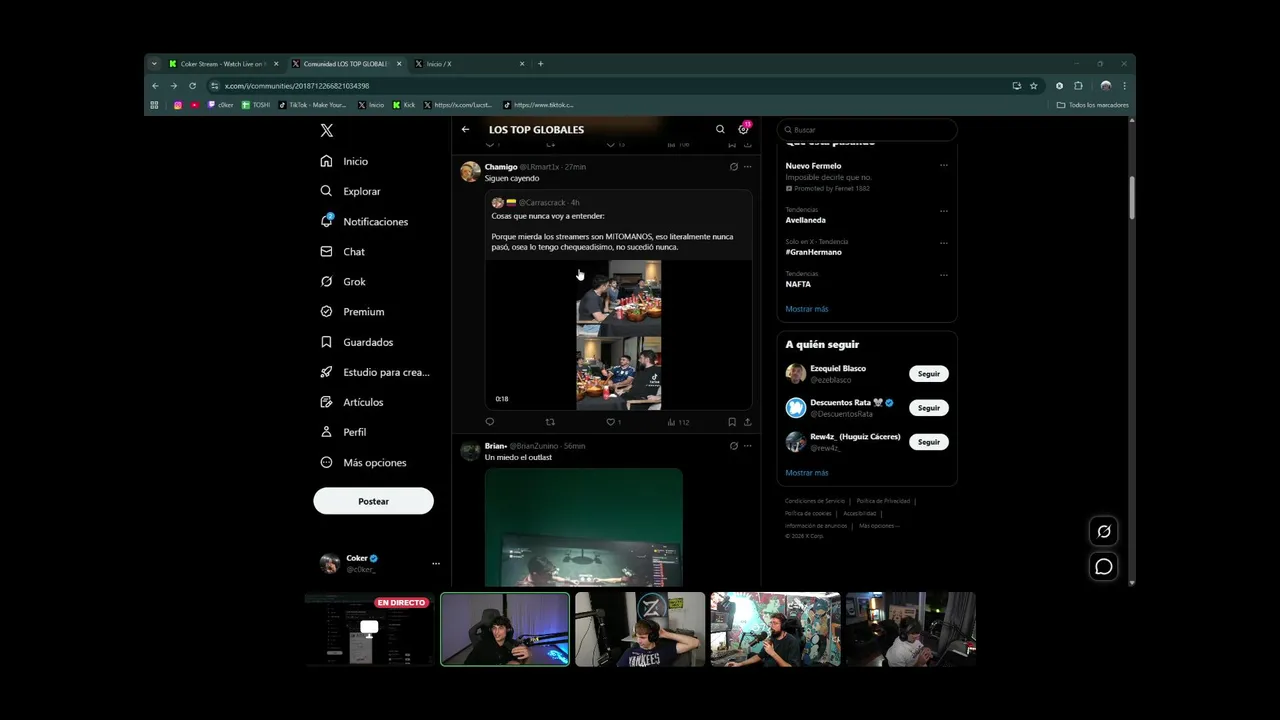Open Brian's Outlast image
The height and width of the screenshot is (720, 1280).
pos(584,527)
